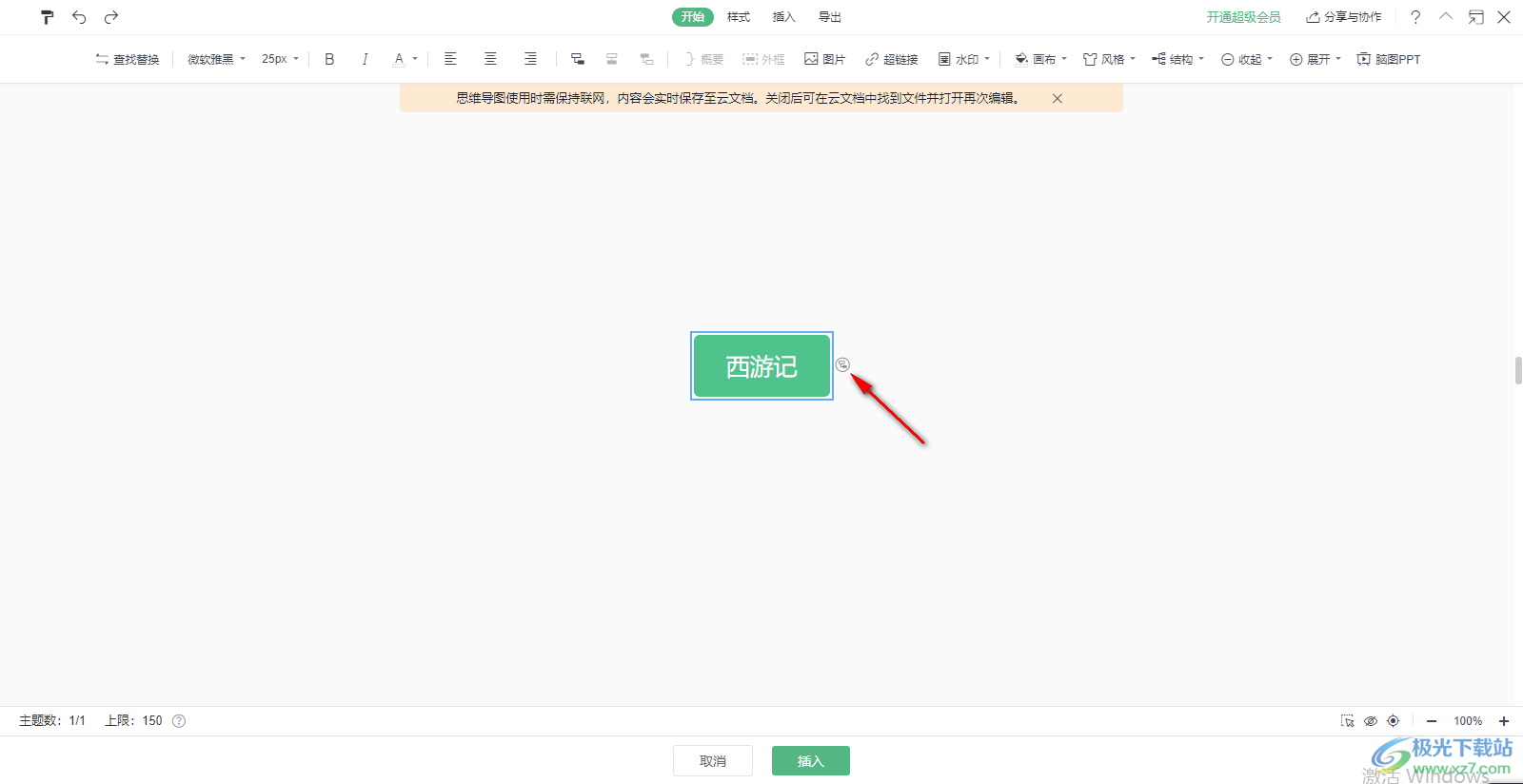This screenshot has height=784, width=1523.
Task: Switch to the 样式 tab
Action: pyautogui.click(x=739, y=17)
